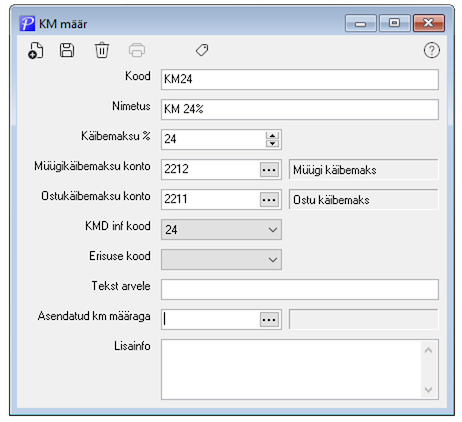462x422 pixels.
Task: Click the greyed-out printer icon
Action: pos(137,50)
